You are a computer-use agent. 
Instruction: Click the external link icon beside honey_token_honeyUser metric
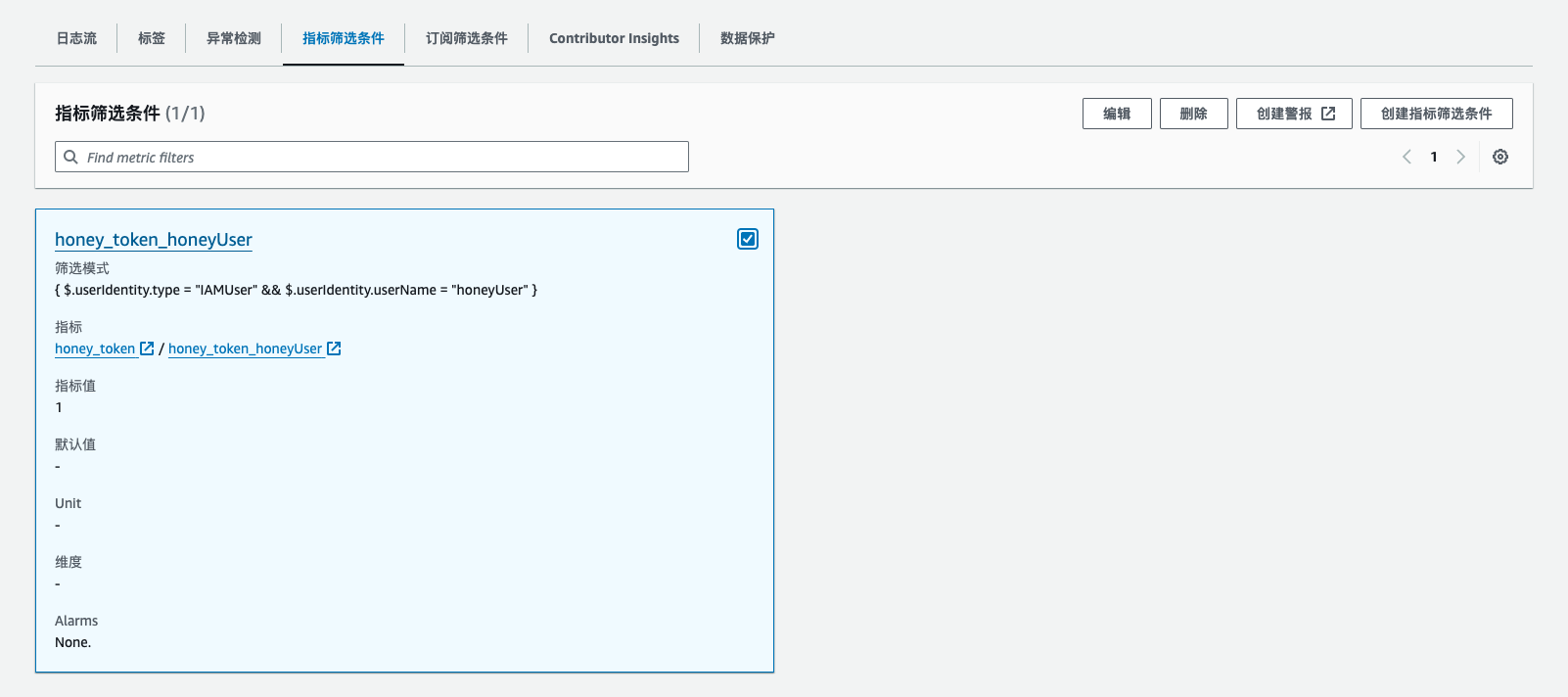click(x=334, y=348)
